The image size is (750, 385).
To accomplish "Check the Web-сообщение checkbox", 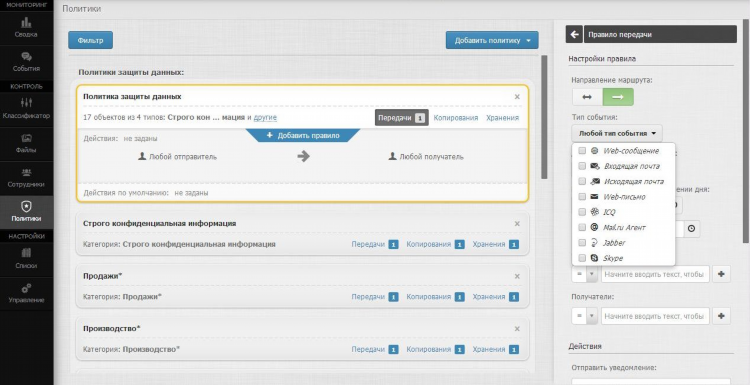I will pyautogui.click(x=582, y=151).
